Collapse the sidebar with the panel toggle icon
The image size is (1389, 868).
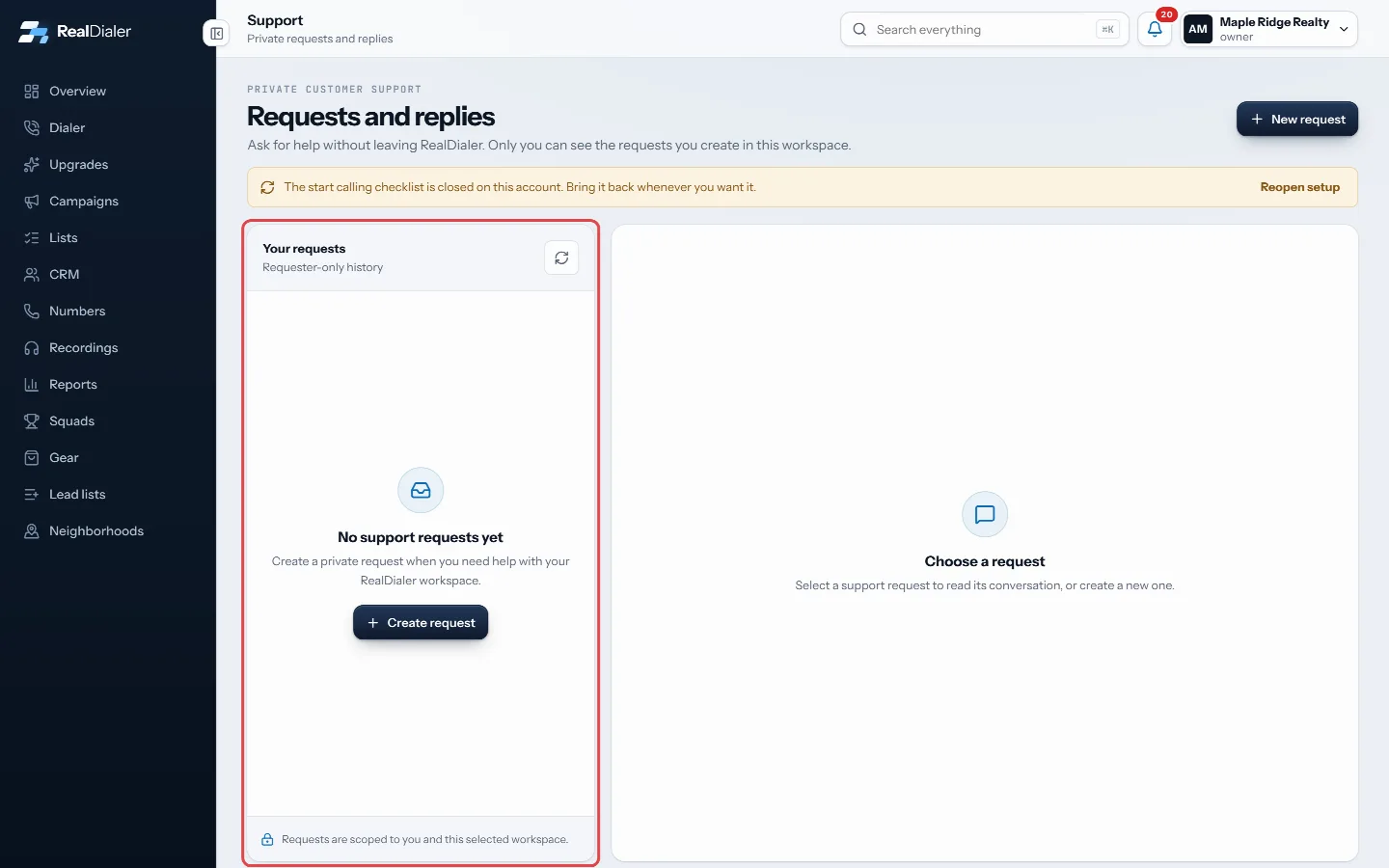pyautogui.click(x=217, y=34)
